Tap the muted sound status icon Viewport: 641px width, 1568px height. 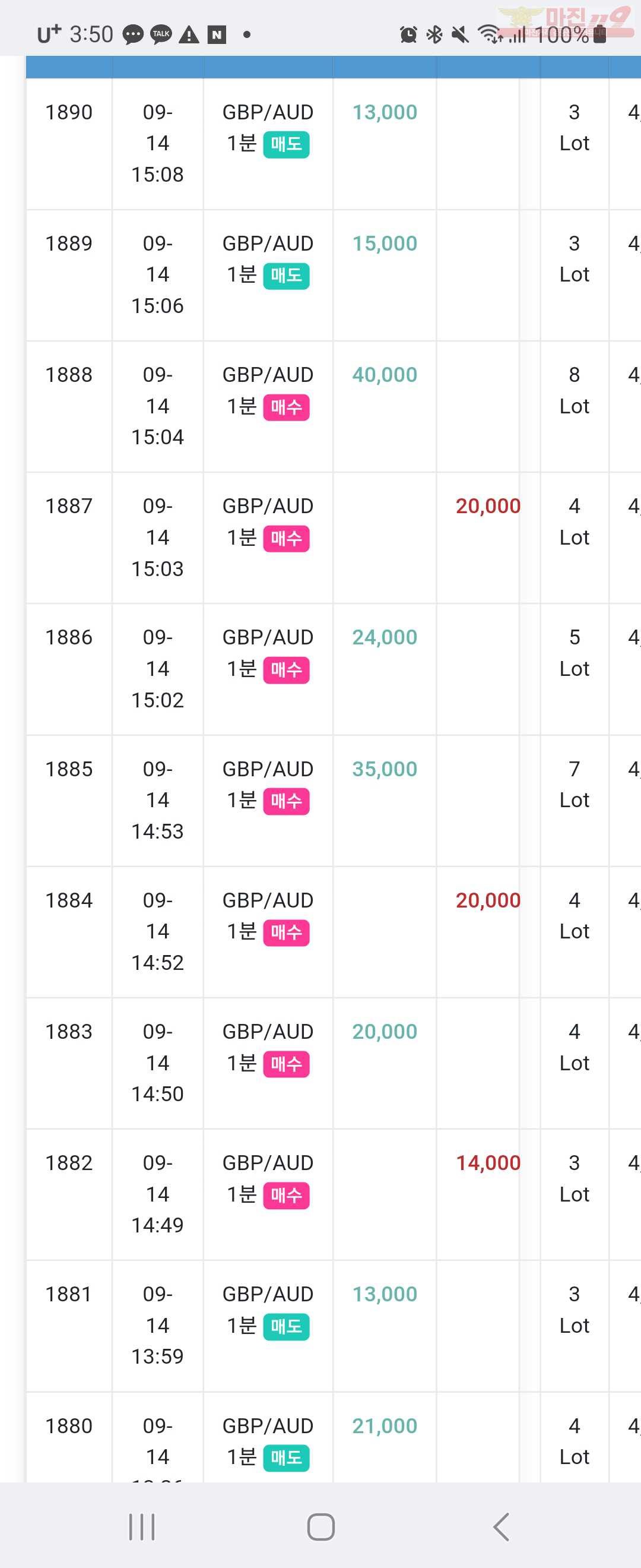tap(461, 34)
